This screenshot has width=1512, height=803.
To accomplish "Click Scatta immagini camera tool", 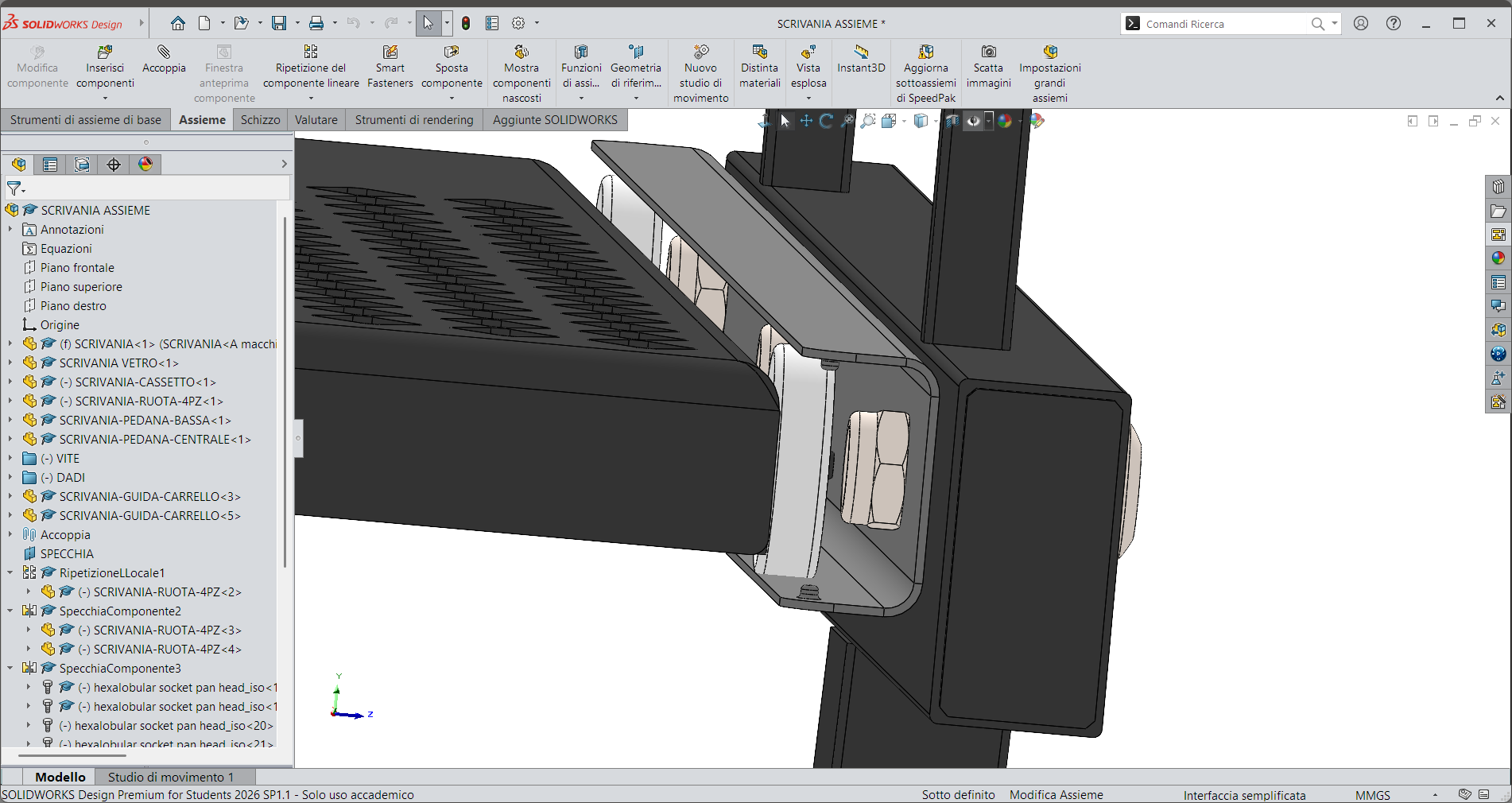I will click(989, 67).
